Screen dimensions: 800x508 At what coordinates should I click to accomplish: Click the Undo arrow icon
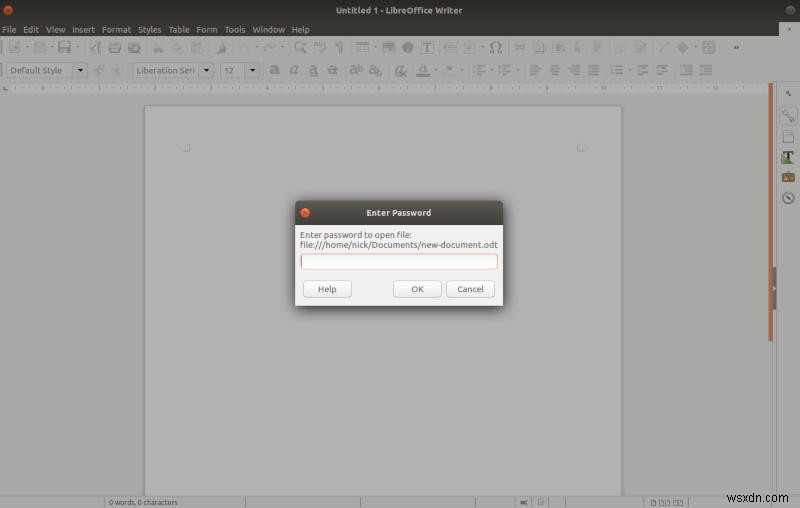tap(245, 47)
